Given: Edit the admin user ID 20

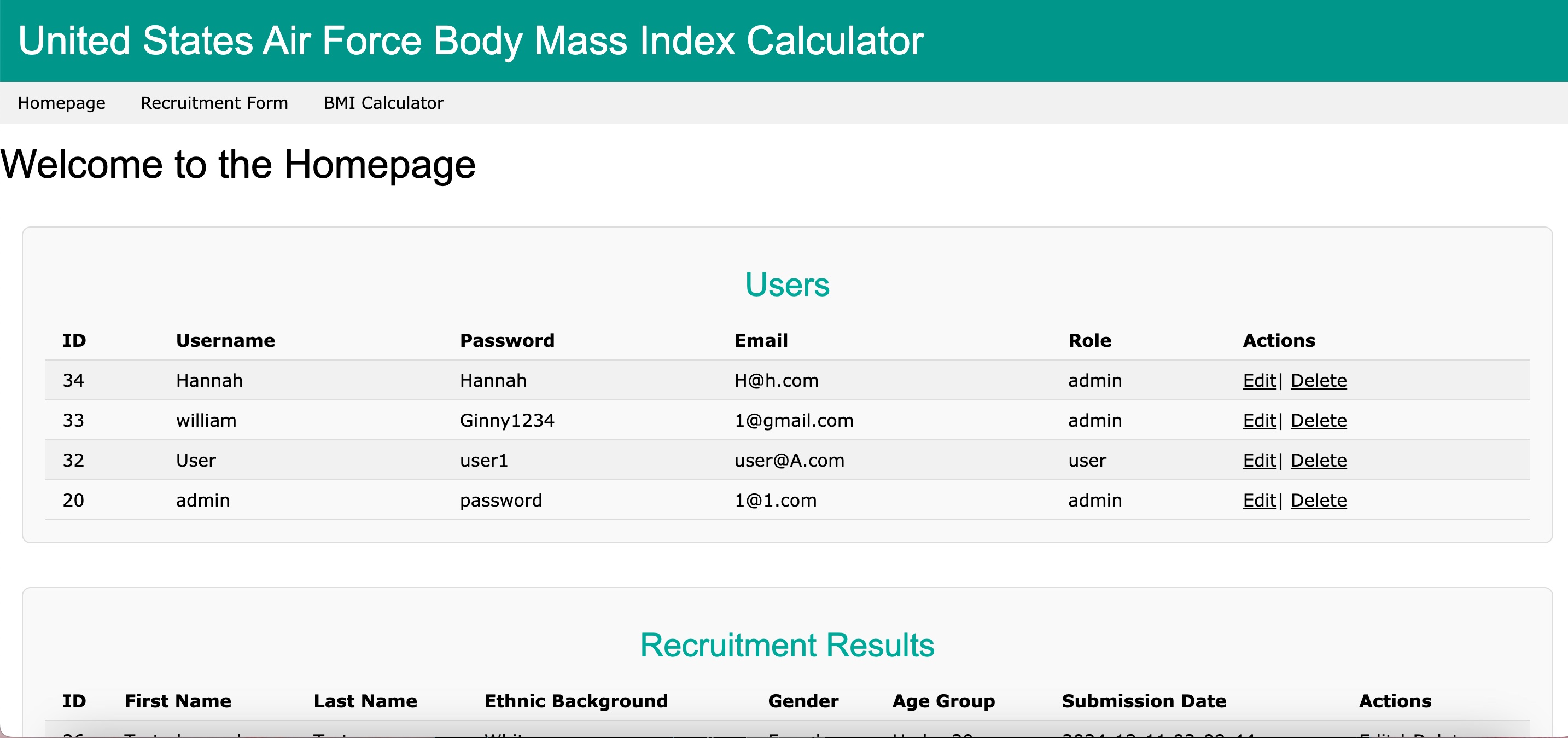Looking at the screenshot, I should 1259,501.
